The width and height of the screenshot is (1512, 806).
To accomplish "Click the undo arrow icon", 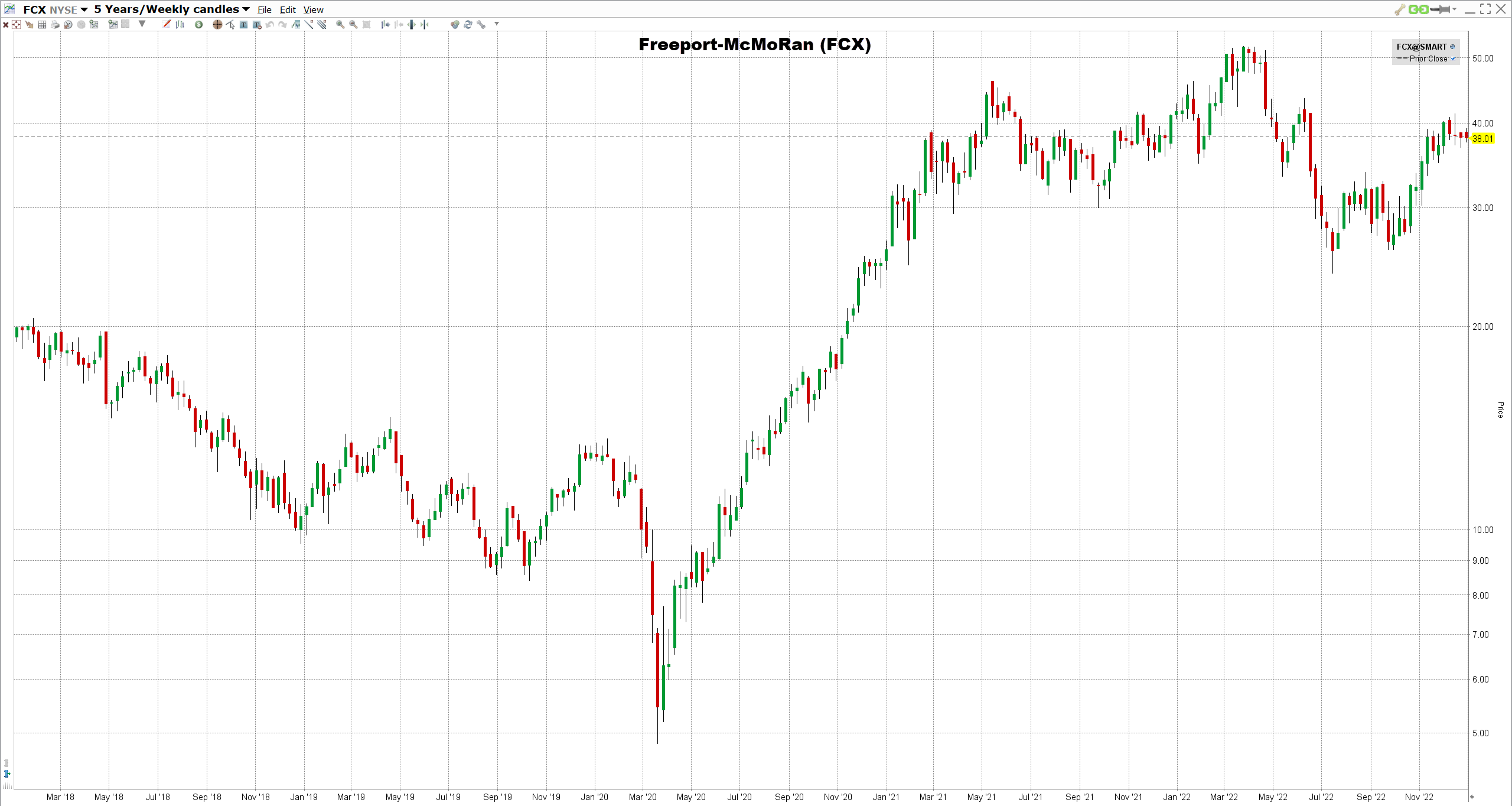I will click(x=270, y=25).
